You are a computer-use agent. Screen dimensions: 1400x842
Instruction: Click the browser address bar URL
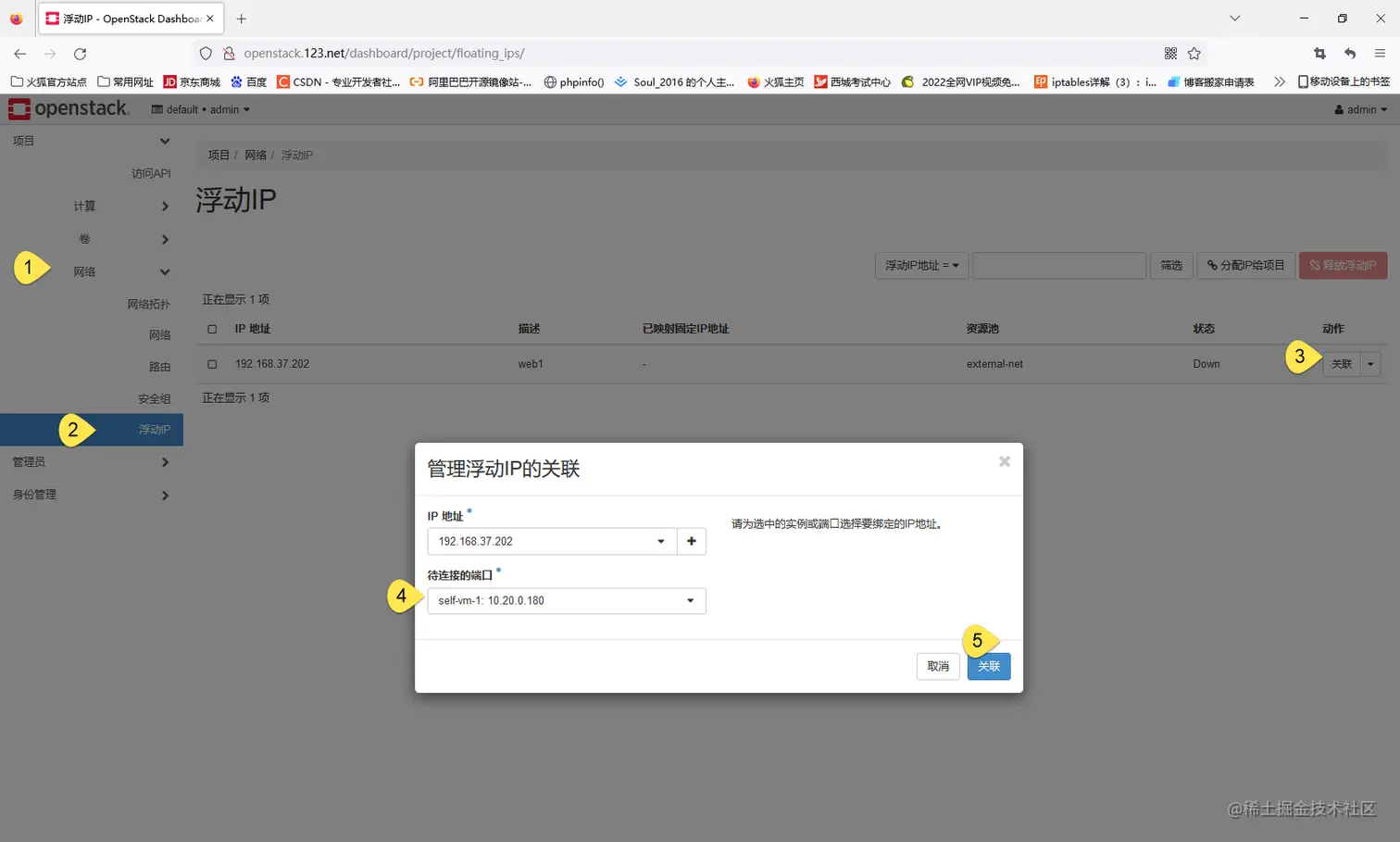[384, 54]
